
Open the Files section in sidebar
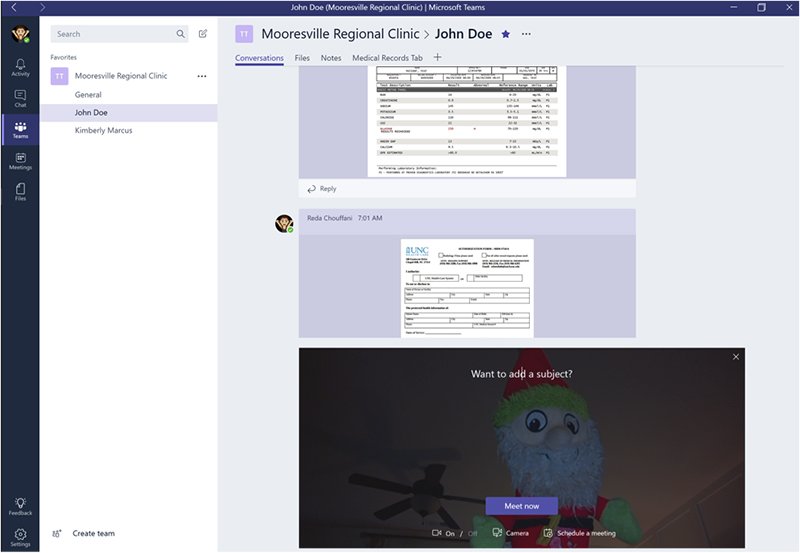coord(20,192)
